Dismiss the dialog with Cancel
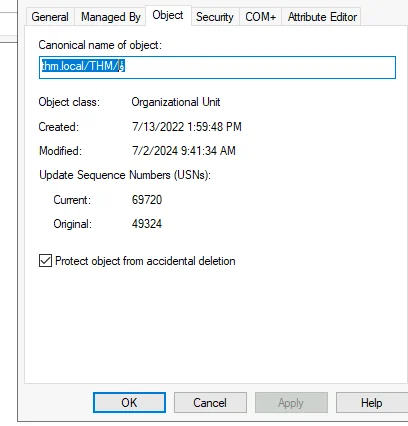 210,403
